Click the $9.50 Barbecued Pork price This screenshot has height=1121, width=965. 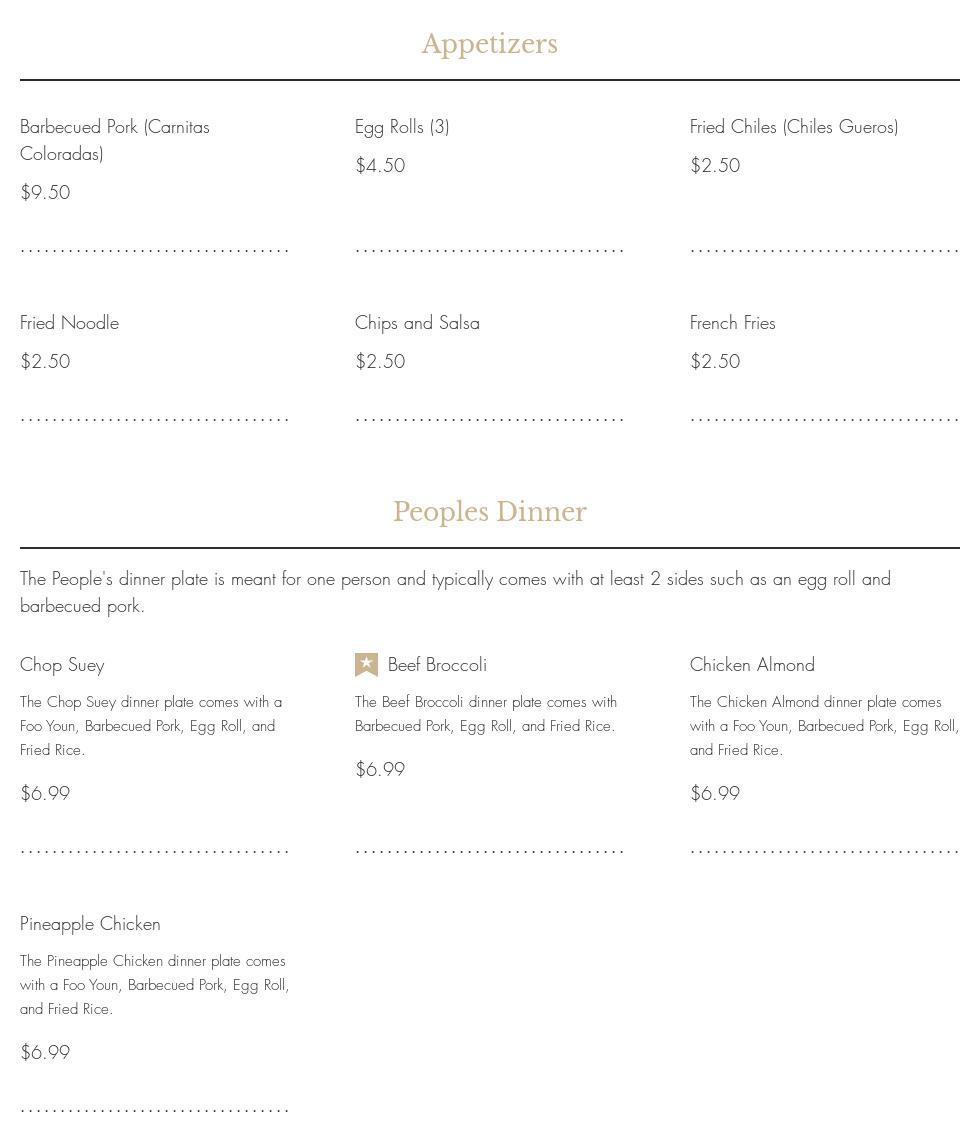click(x=45, y=193)
